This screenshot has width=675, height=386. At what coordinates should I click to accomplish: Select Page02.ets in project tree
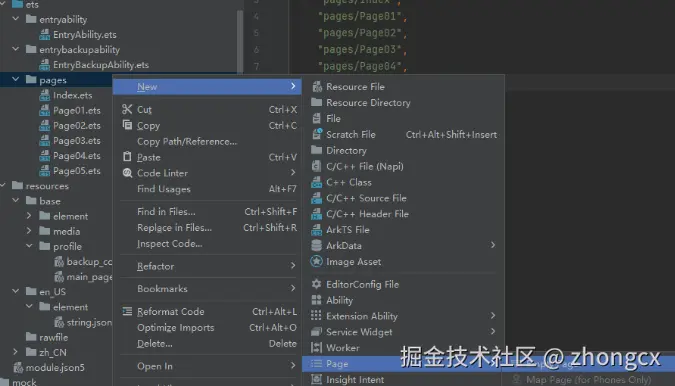[77, 125]
